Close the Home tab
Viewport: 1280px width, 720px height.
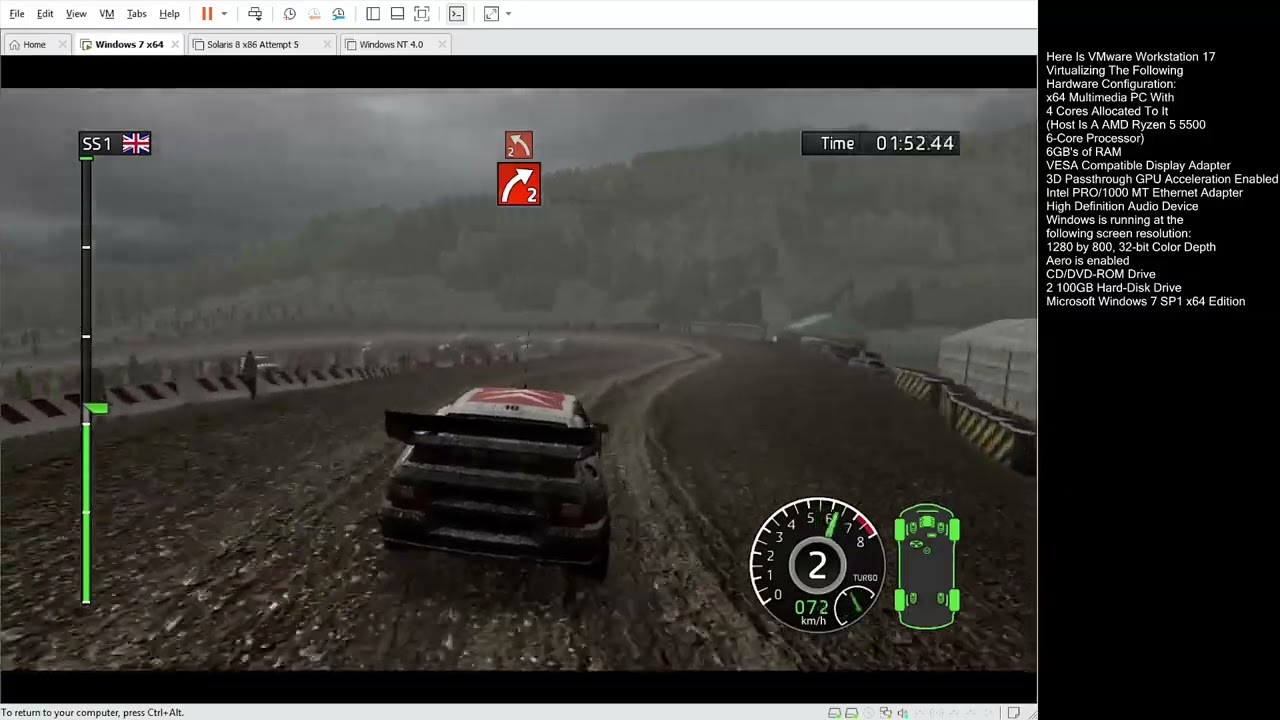(x=62, y=44)
